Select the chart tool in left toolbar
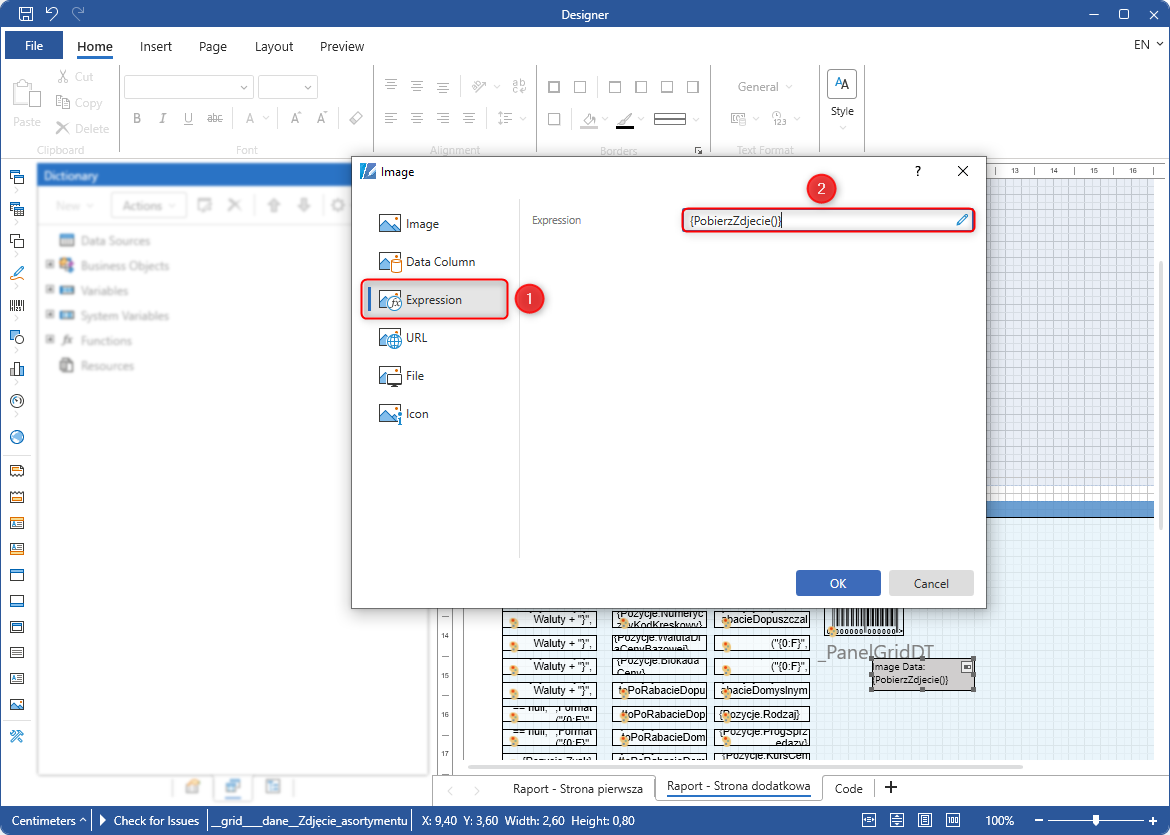 16,369
